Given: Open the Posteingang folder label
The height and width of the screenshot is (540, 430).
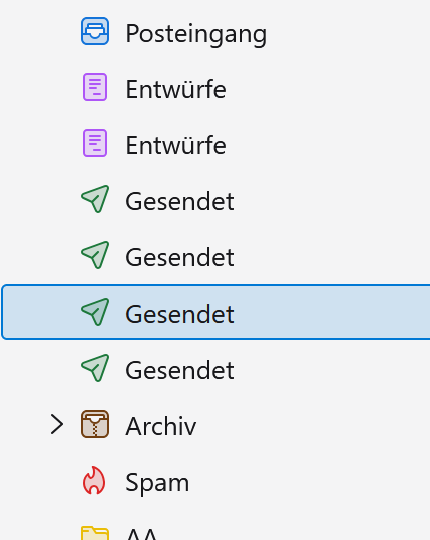Looking at the screenshot, I should 196,34.
